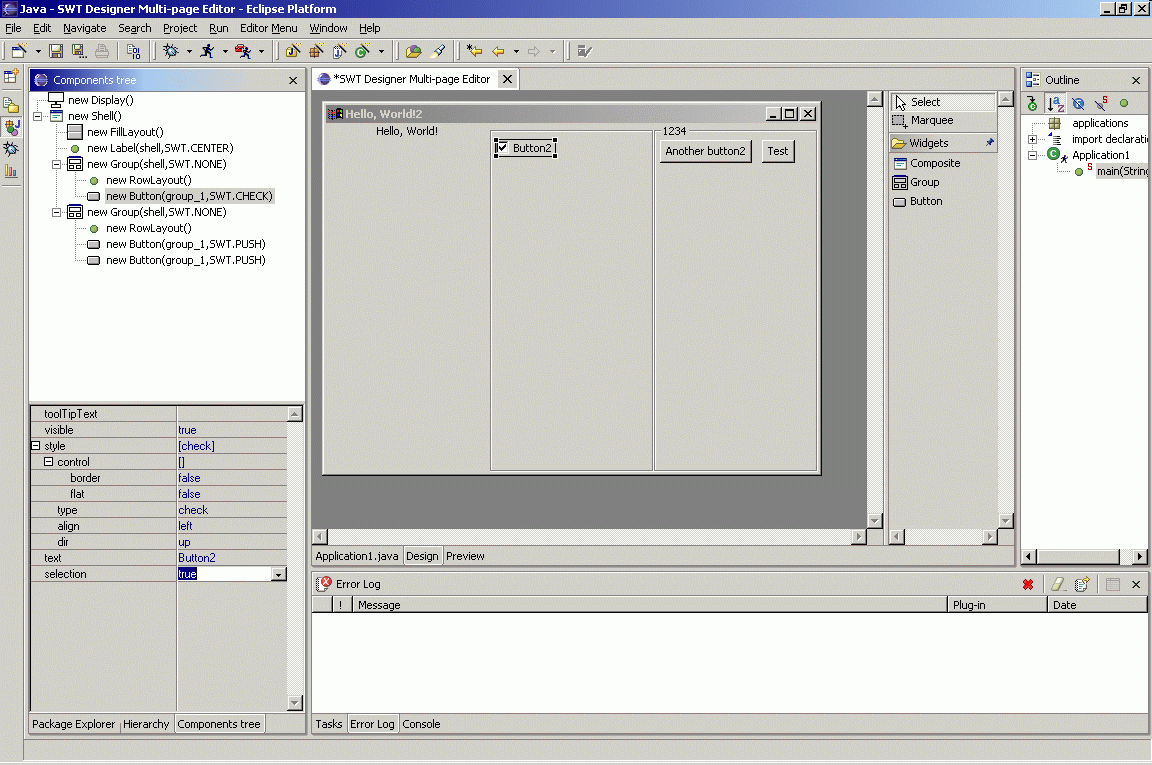The image size is (1152, 765).
Task: Click the Last Edit Location arrow icon
Action: 475,51
